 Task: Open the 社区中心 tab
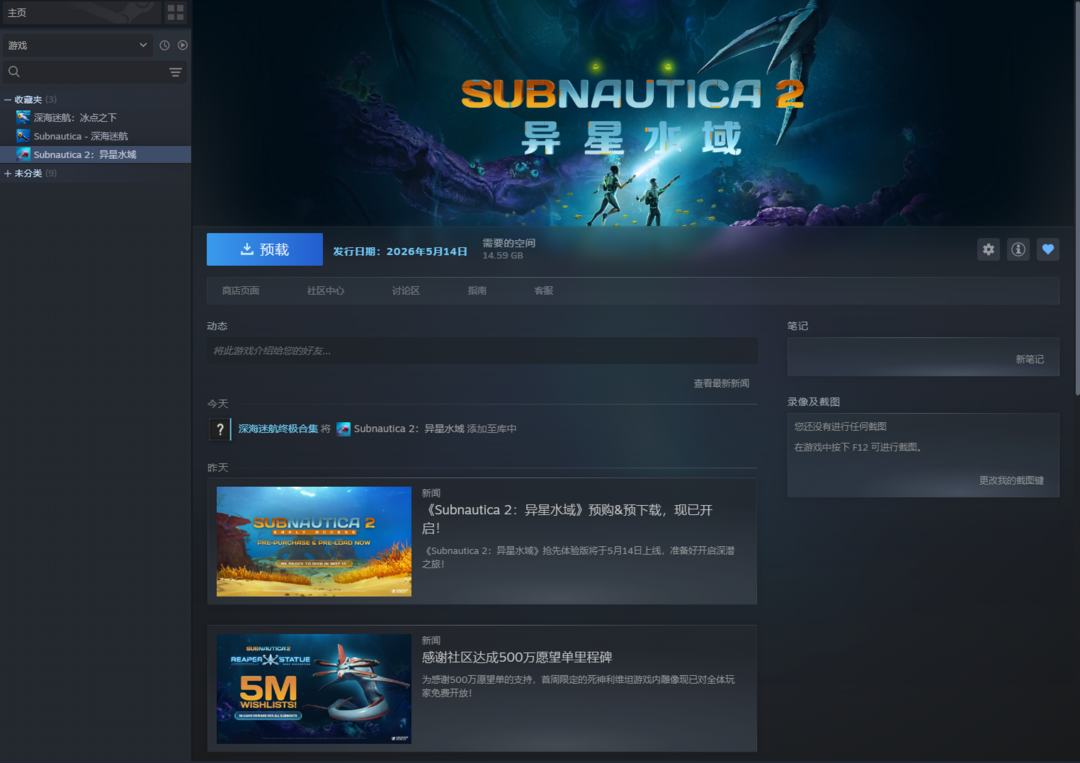(325, 291)
